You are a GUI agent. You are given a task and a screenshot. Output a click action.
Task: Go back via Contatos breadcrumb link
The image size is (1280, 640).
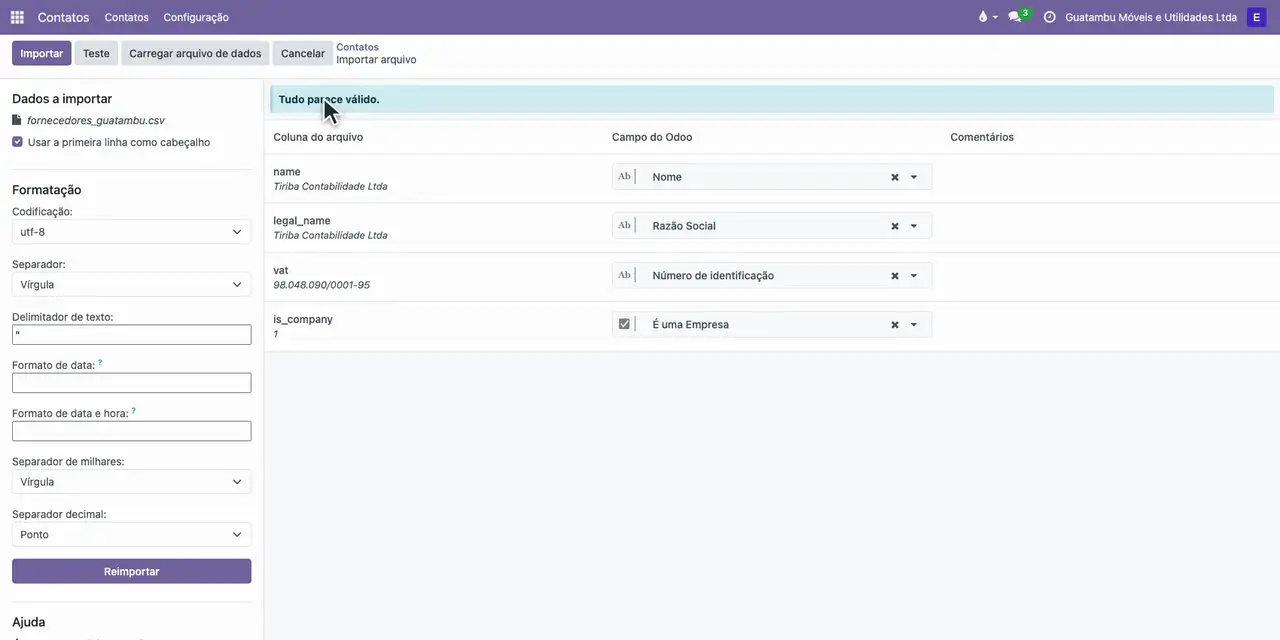pos(357,47)
